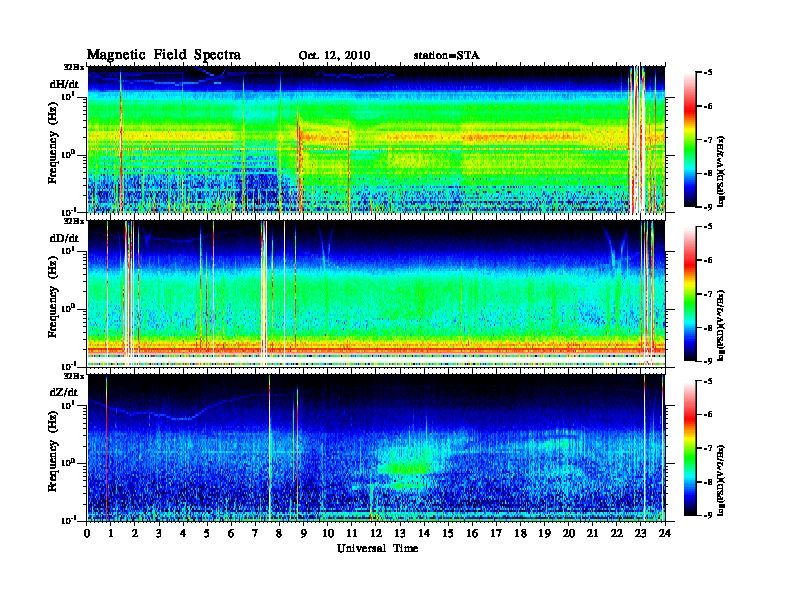792x612 pixels.
Task: Click the "Universal Time" axis title
Action: pos(377,548)
